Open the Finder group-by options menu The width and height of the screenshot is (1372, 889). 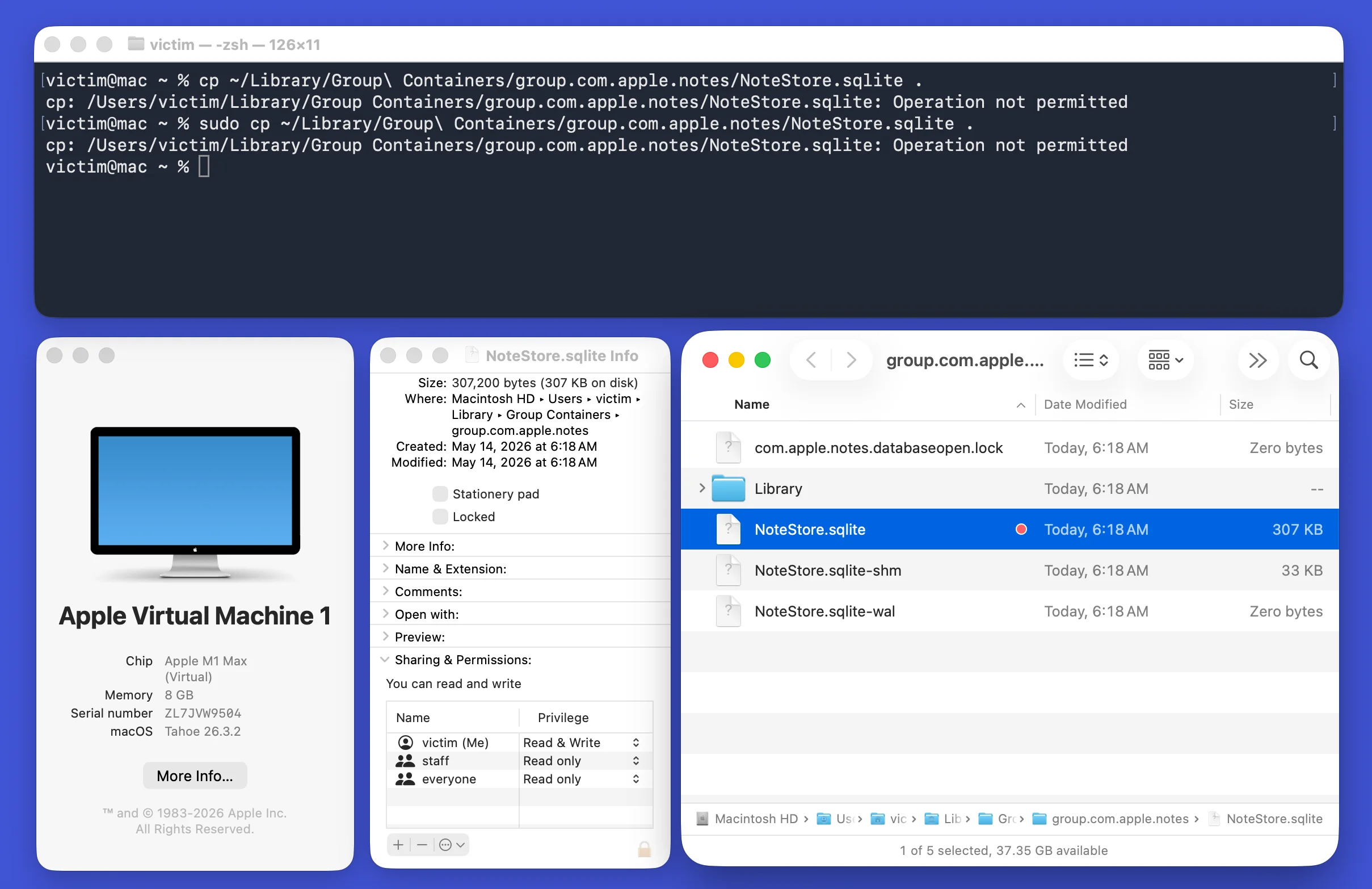pos(1165,360)
